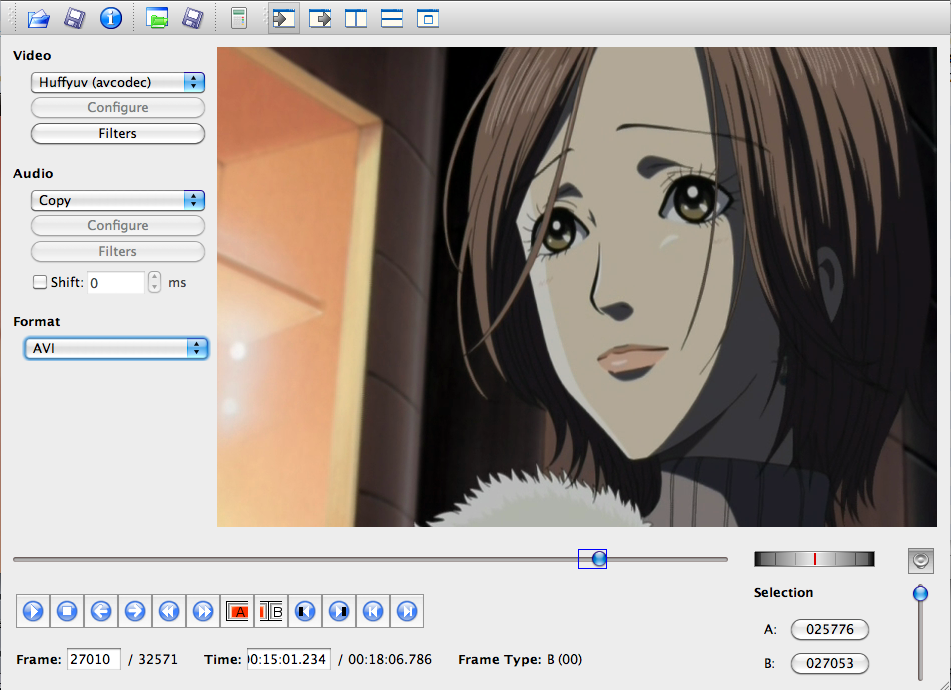Select top-and-bottom preview mode
Viewport: 951px width, 690px height.
coord(392,18)
